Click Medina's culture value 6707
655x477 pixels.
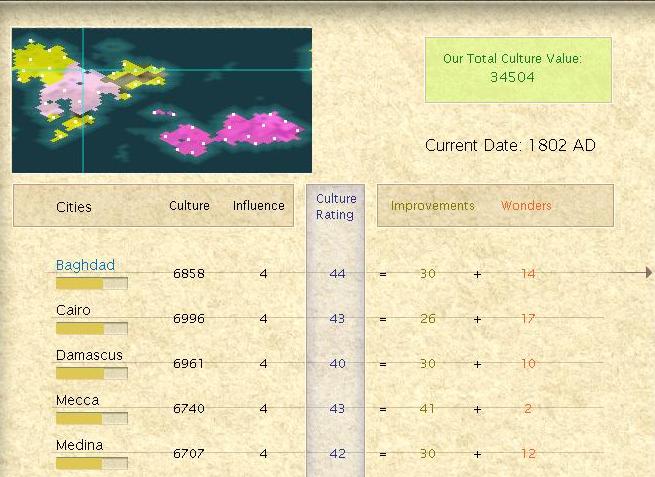pos(189,453)
